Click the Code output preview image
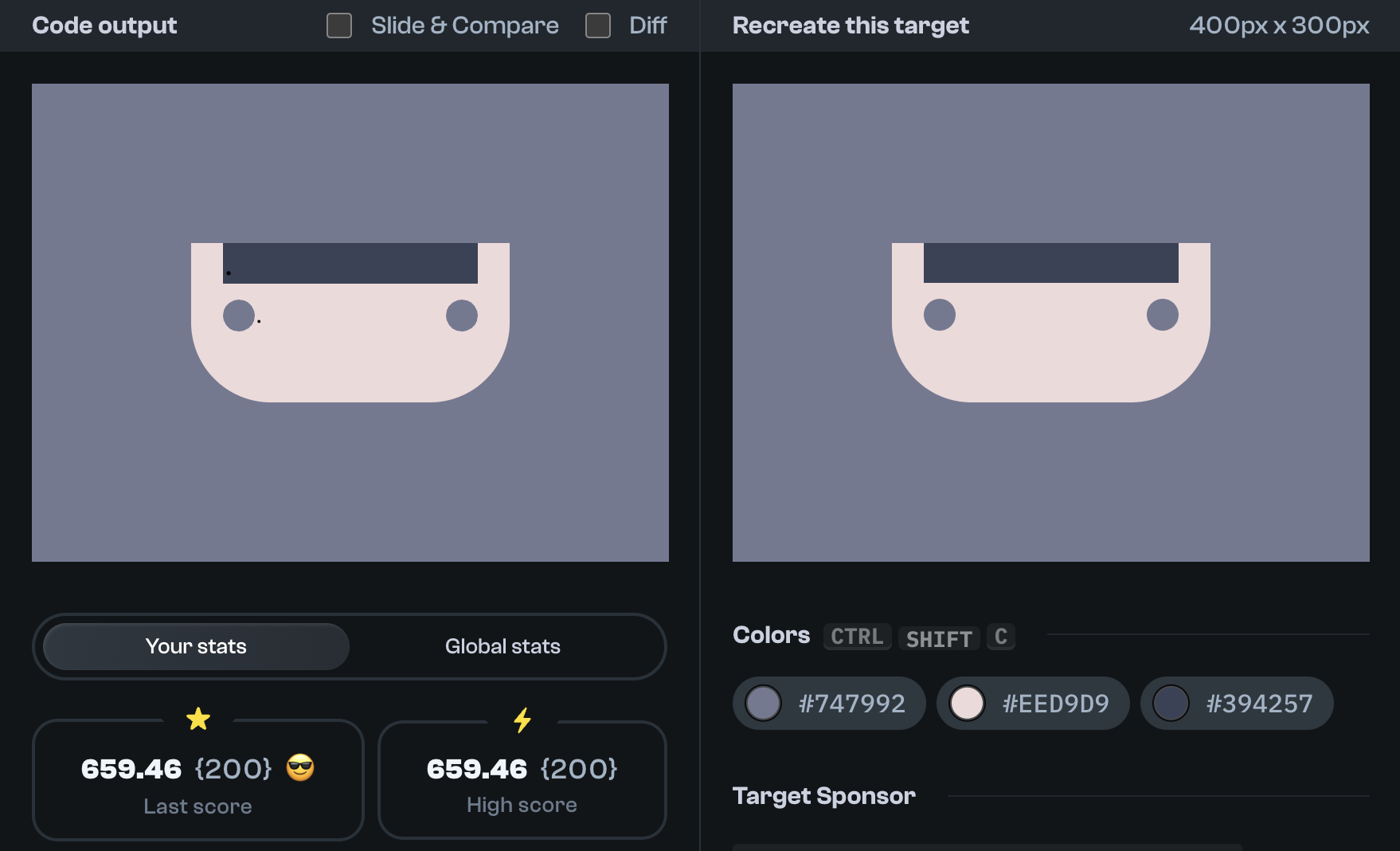Screen dimensions: 1400x851 (350, 323)
